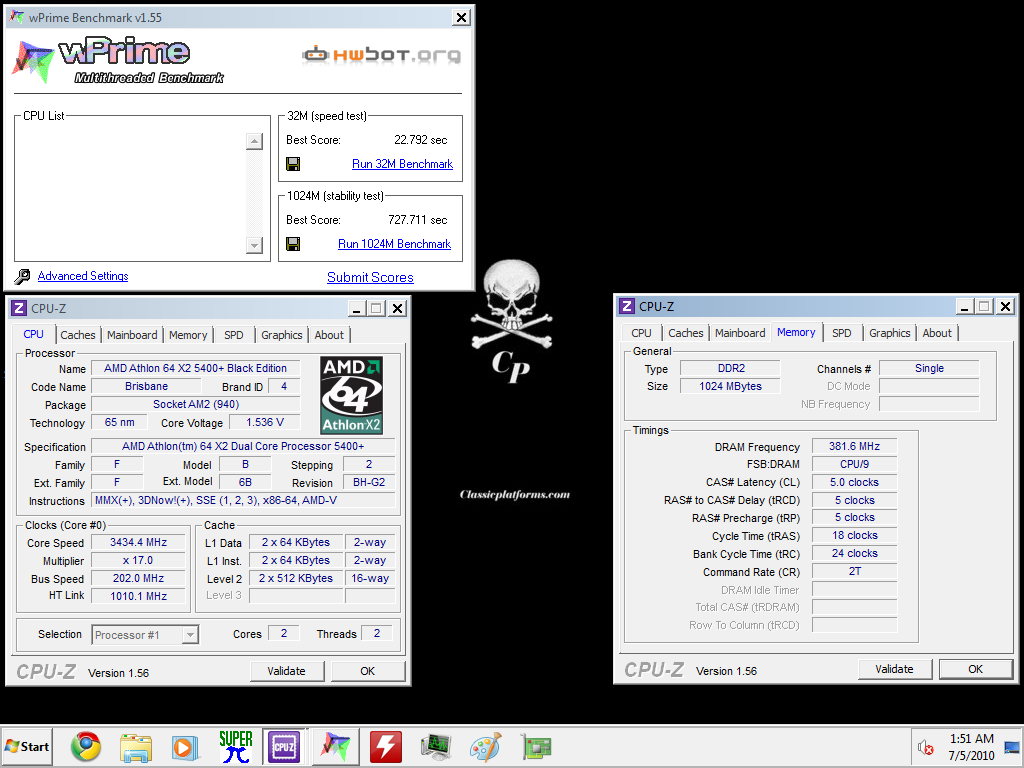The height and width of the screenshot is (768, 1024).
Task: Click the CPU List scrollbar up arrow
Action: (x=254, y=141)
